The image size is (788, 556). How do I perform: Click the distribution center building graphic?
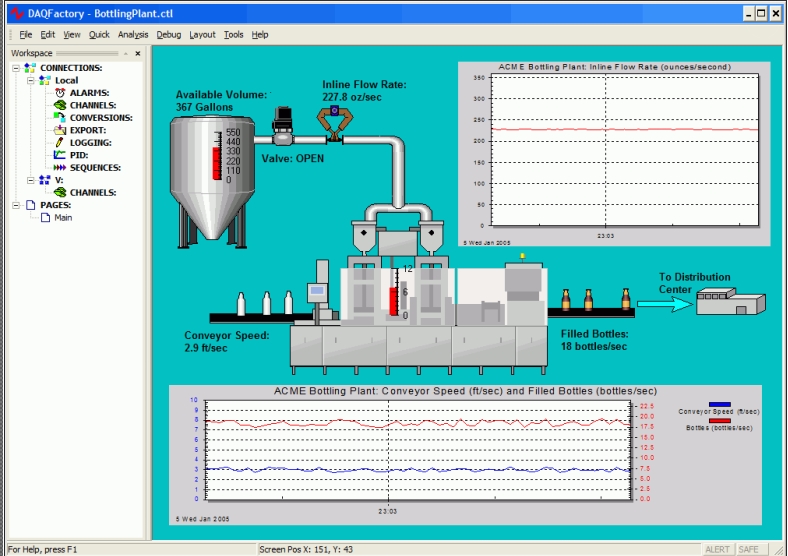pos(731,301)
